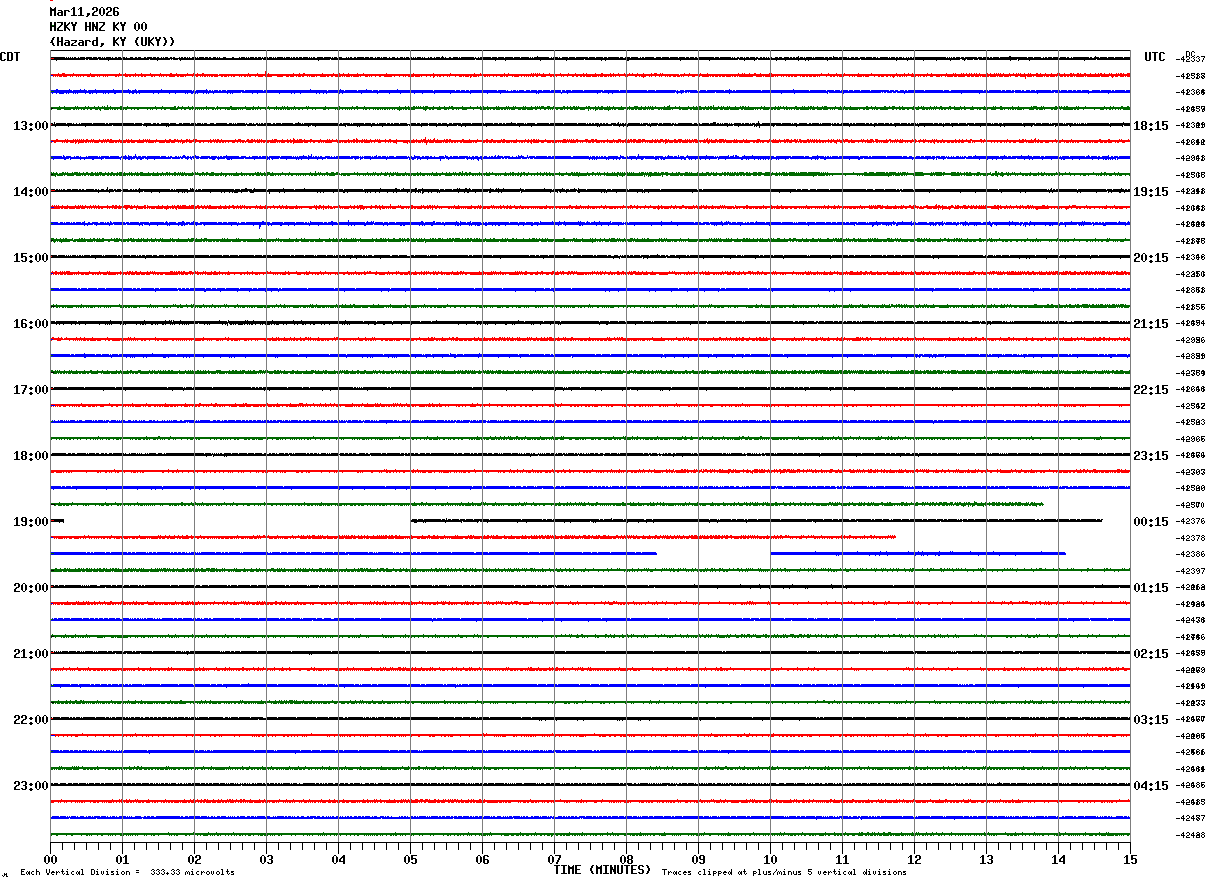The width and height of the screenshot is (1210, 886).
Task: Click the Each Vertical Division 333.33 microvolts note
Action: click(127, 873)
